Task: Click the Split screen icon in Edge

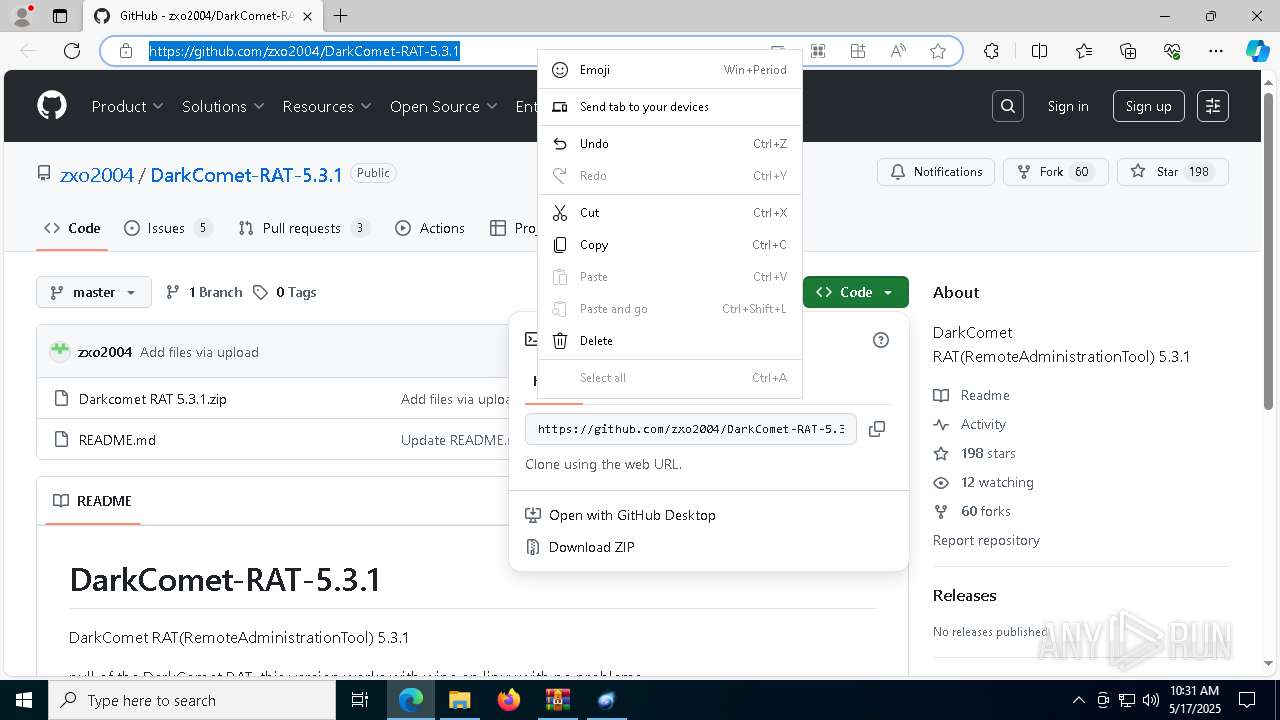Action: [x=1039, y=51]
